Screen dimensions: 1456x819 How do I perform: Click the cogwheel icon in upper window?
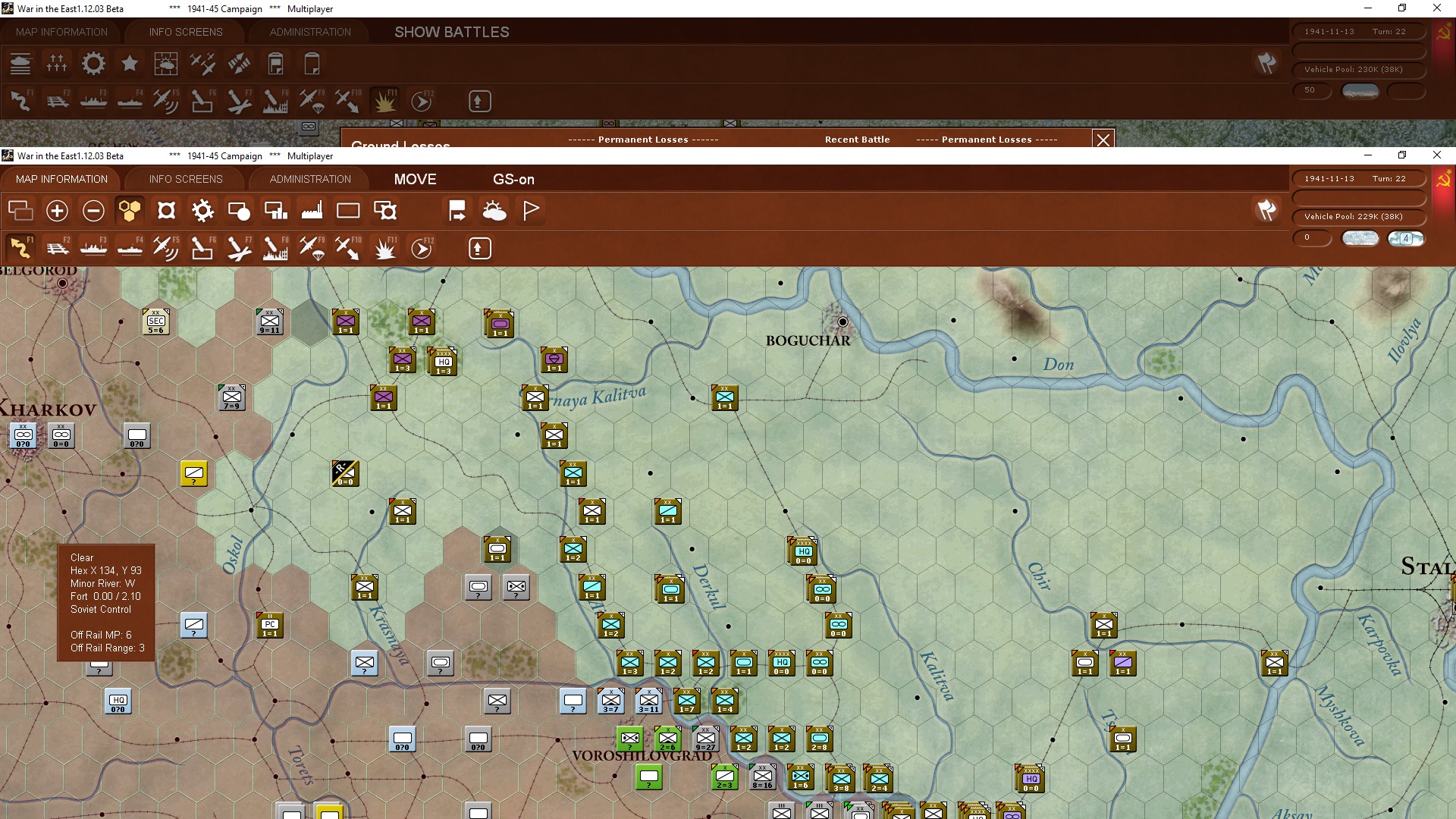click(93, 64)
